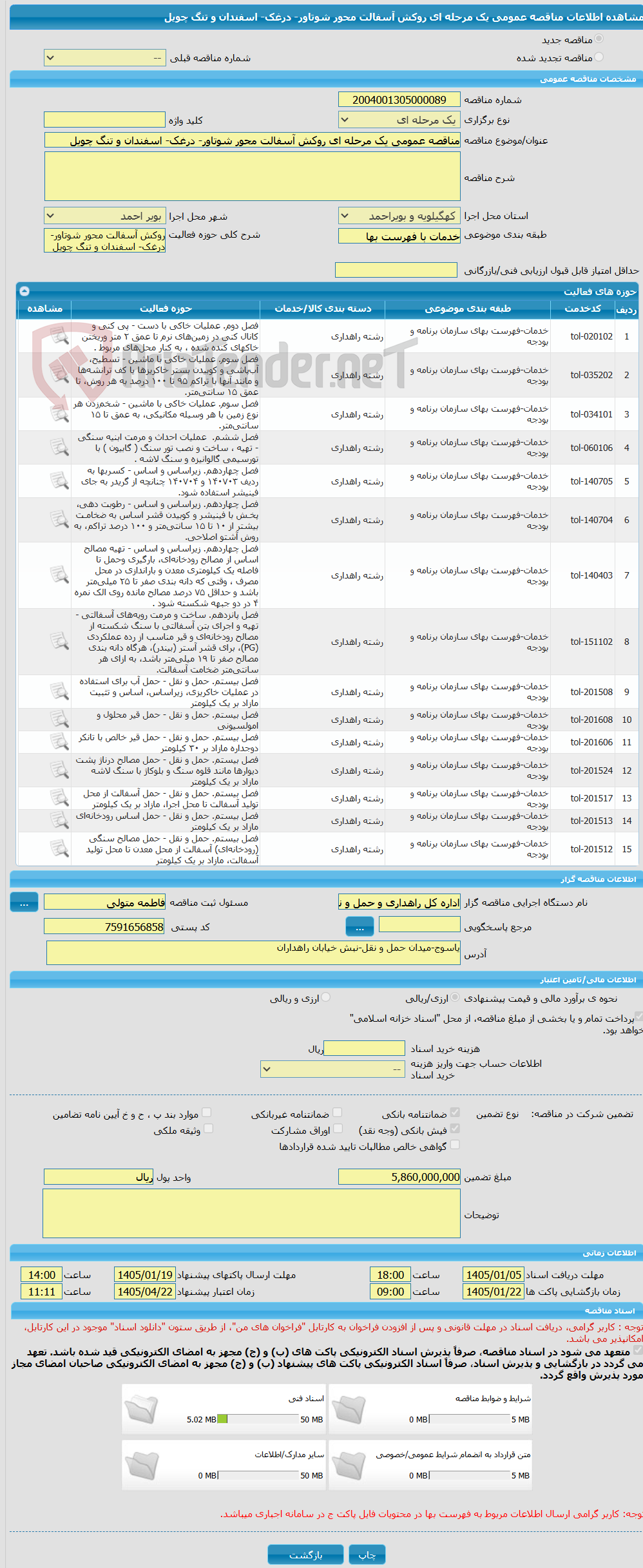
Task: Open the شرایط و ضوابط مناقصه folder
Action: click(349, 1409)
